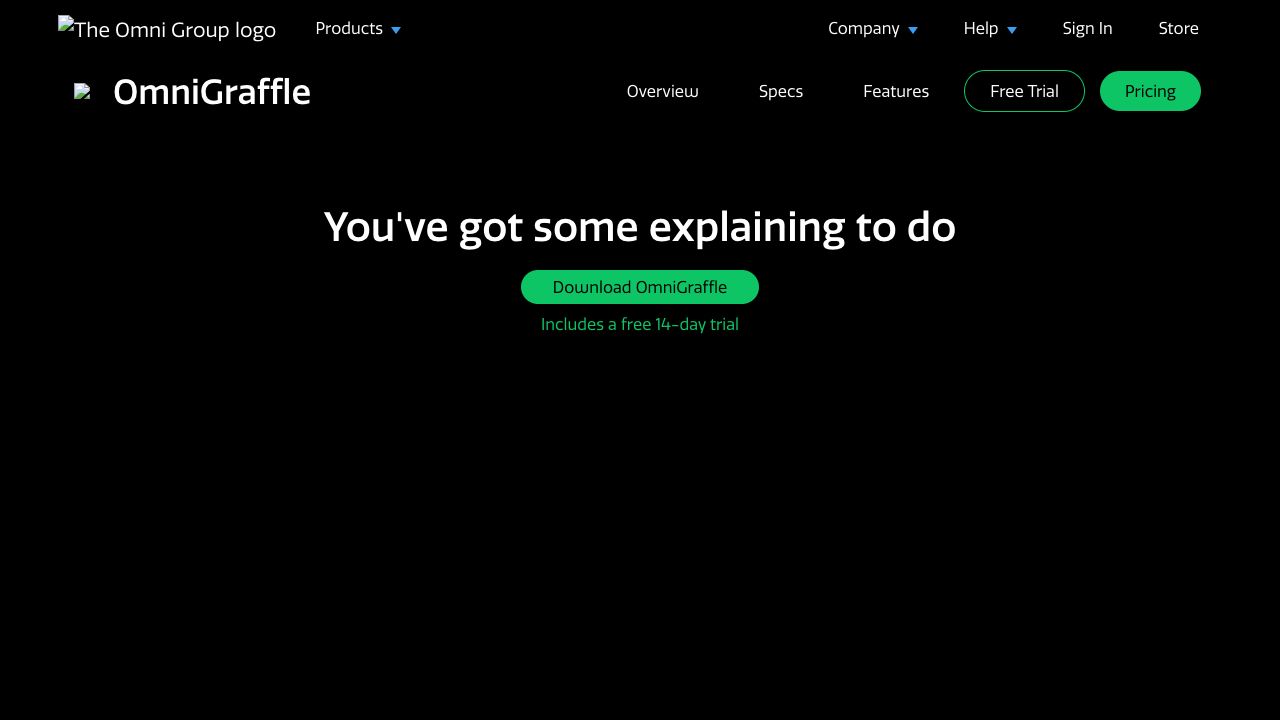The width and height of the screenshot is (1280, 720).
Task: Open the Help menu label
Action: [980, 29]
